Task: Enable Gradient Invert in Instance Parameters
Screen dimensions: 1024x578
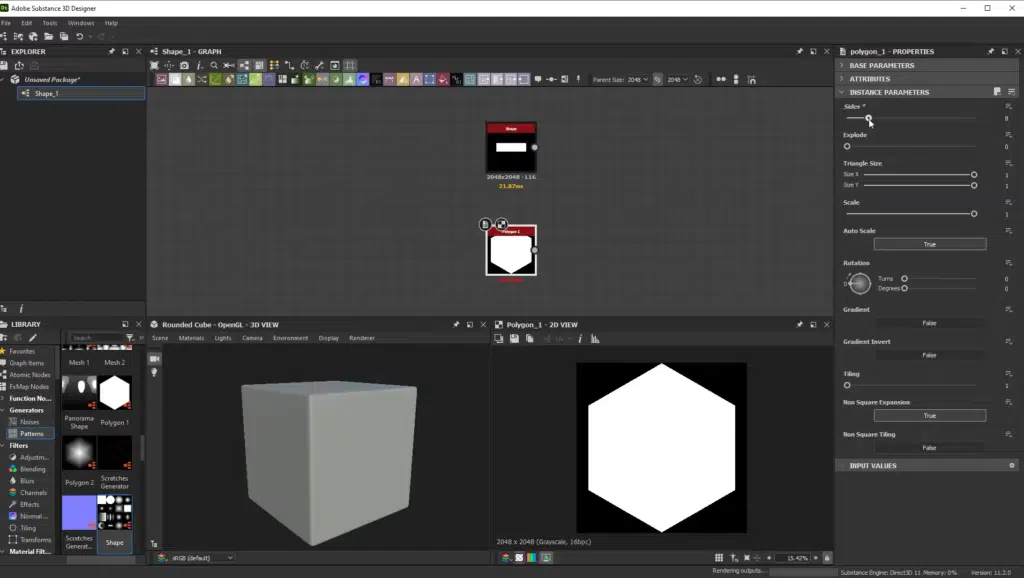Action: click(929, 355)
